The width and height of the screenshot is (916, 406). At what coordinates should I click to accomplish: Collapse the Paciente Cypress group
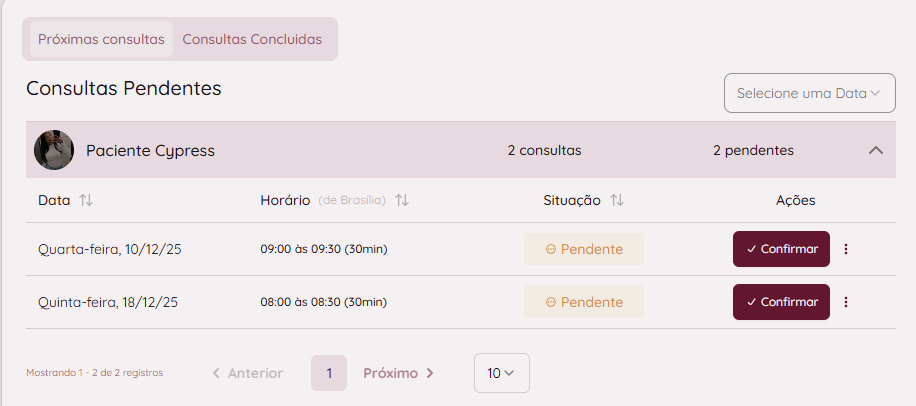876,150
